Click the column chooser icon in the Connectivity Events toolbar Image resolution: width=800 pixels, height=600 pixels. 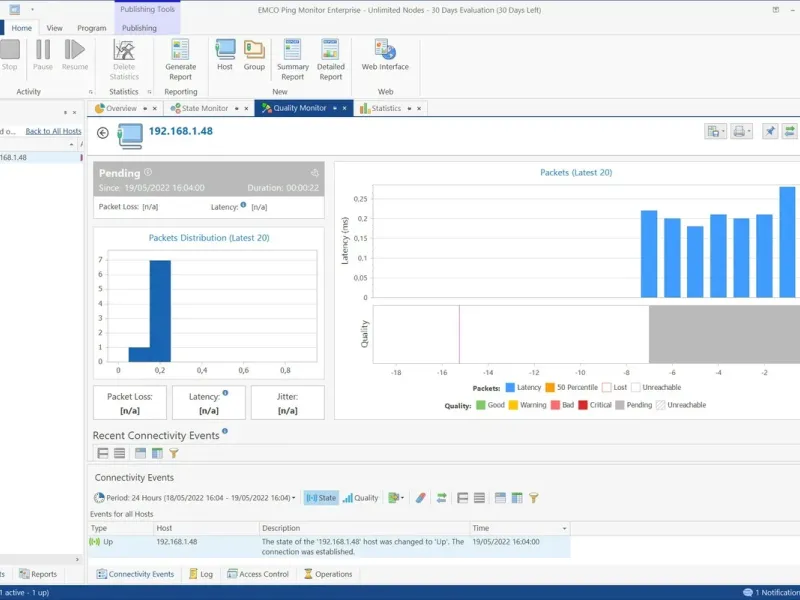pyautogui.click(x=517, y=498)
